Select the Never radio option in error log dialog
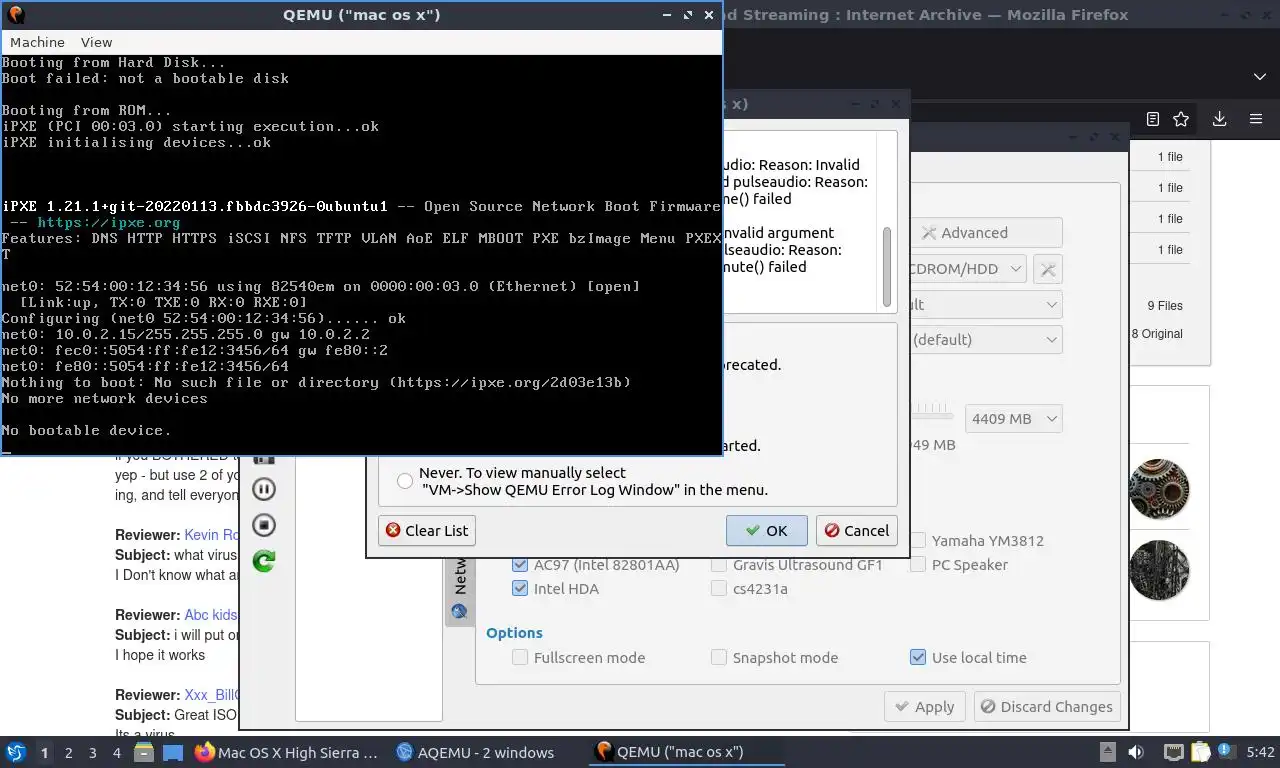 pos(405,481)
